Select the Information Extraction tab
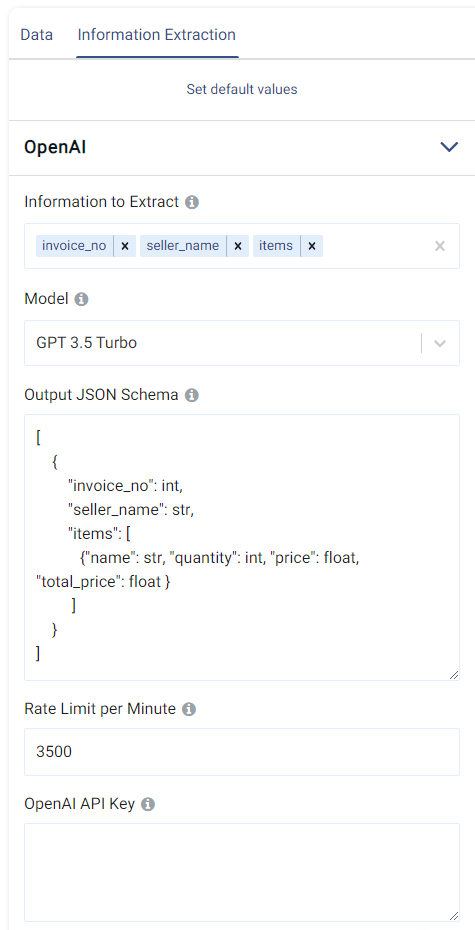This screenshot has height=930, width=475. (157, 35)
